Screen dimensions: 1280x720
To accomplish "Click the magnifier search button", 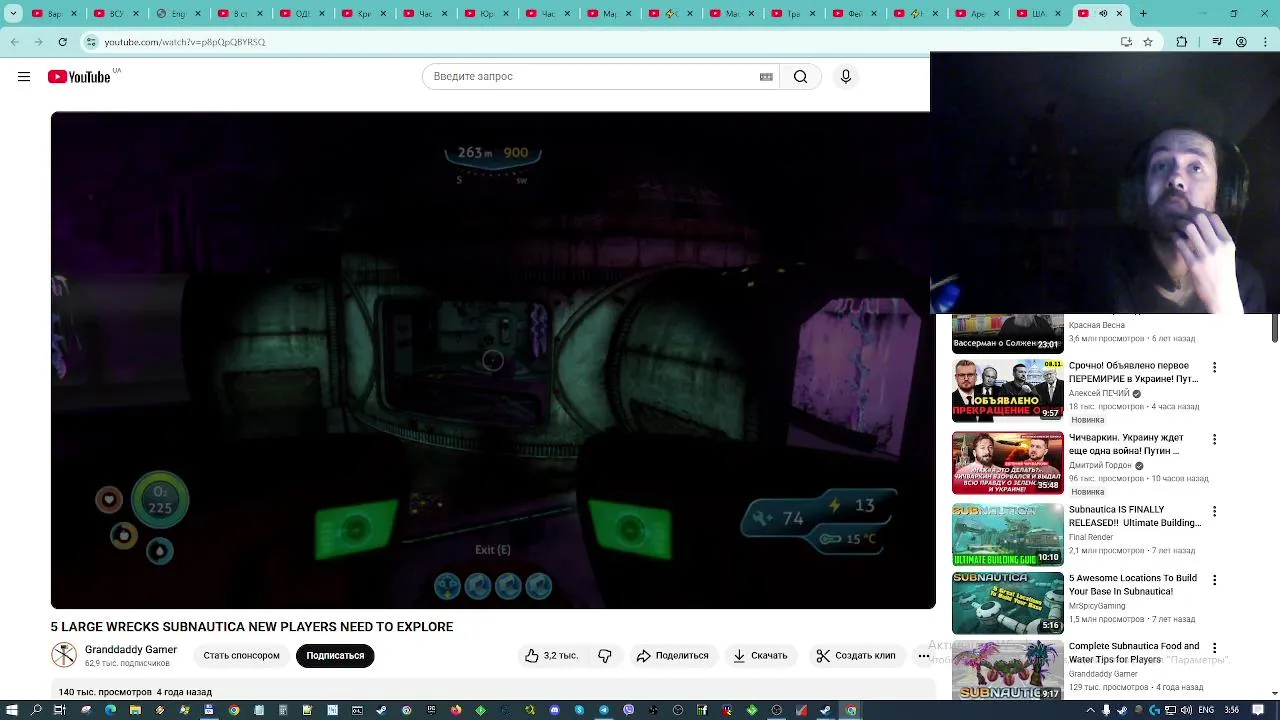I will pos(800,77).
